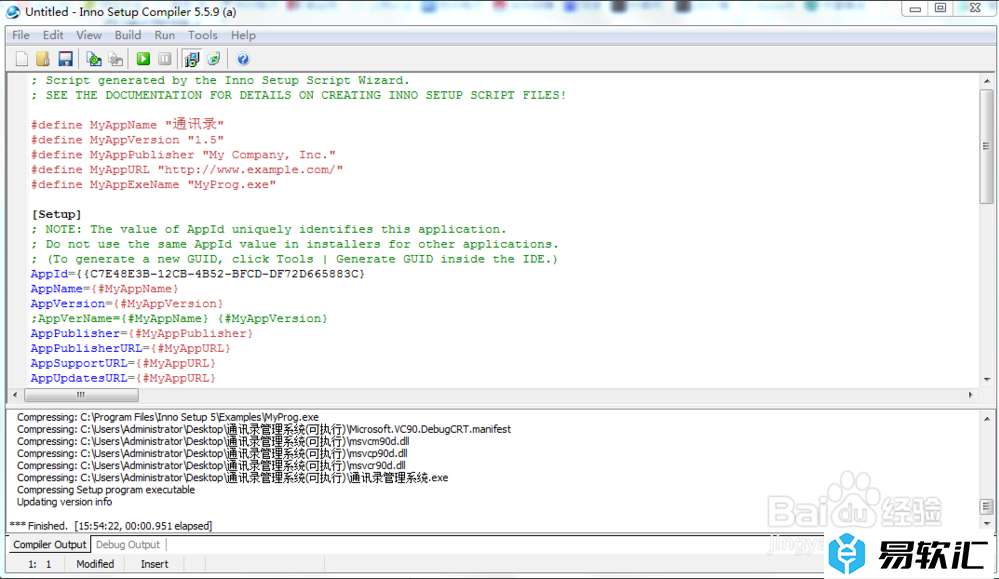Place cursor on the "#define MyAppName" line

coord(127,125)
